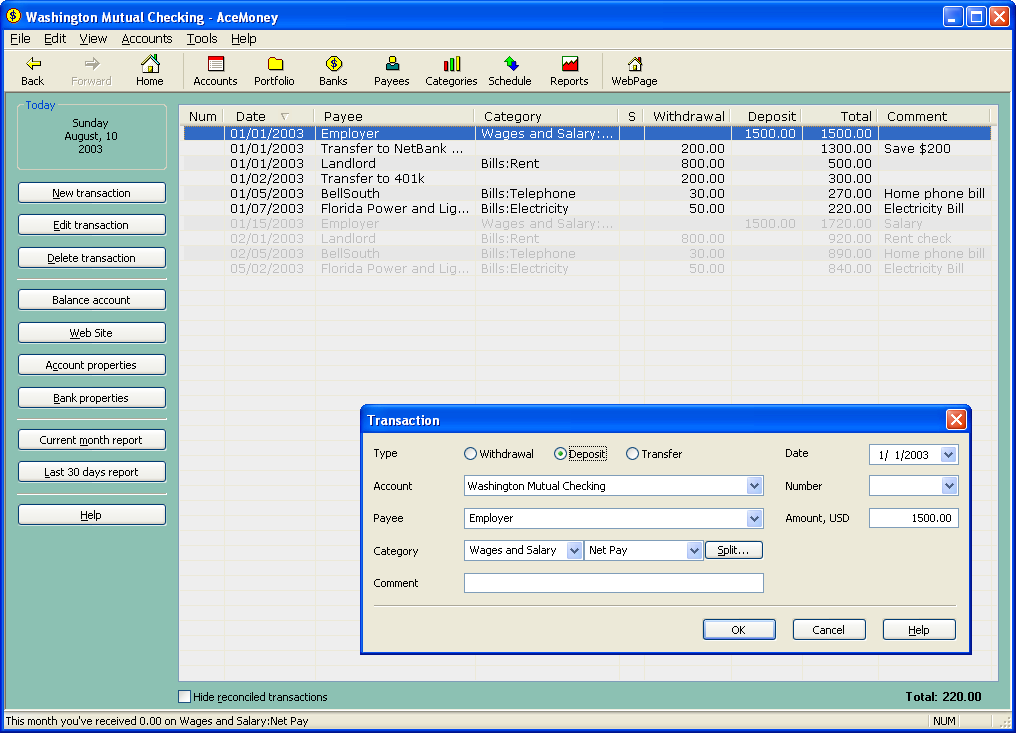Open the Accounts menu
The image size is (1016, 733).
click(x=147, y=38)
